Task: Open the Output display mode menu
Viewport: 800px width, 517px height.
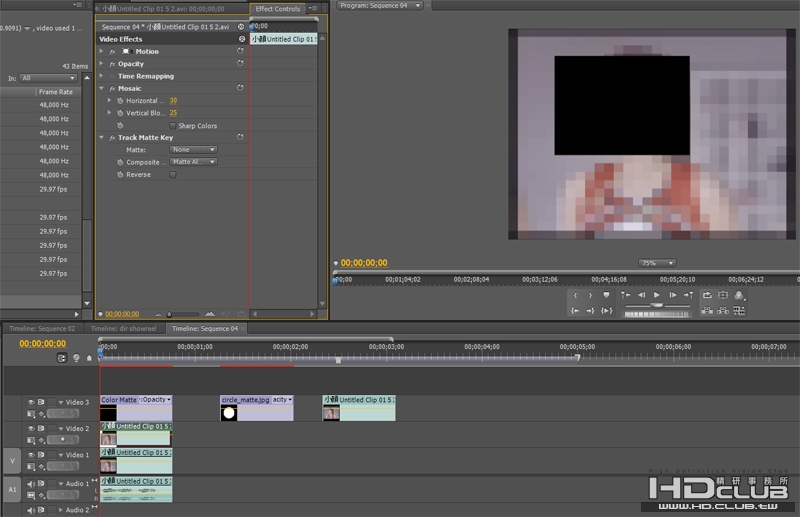Action: pos(739,296)
